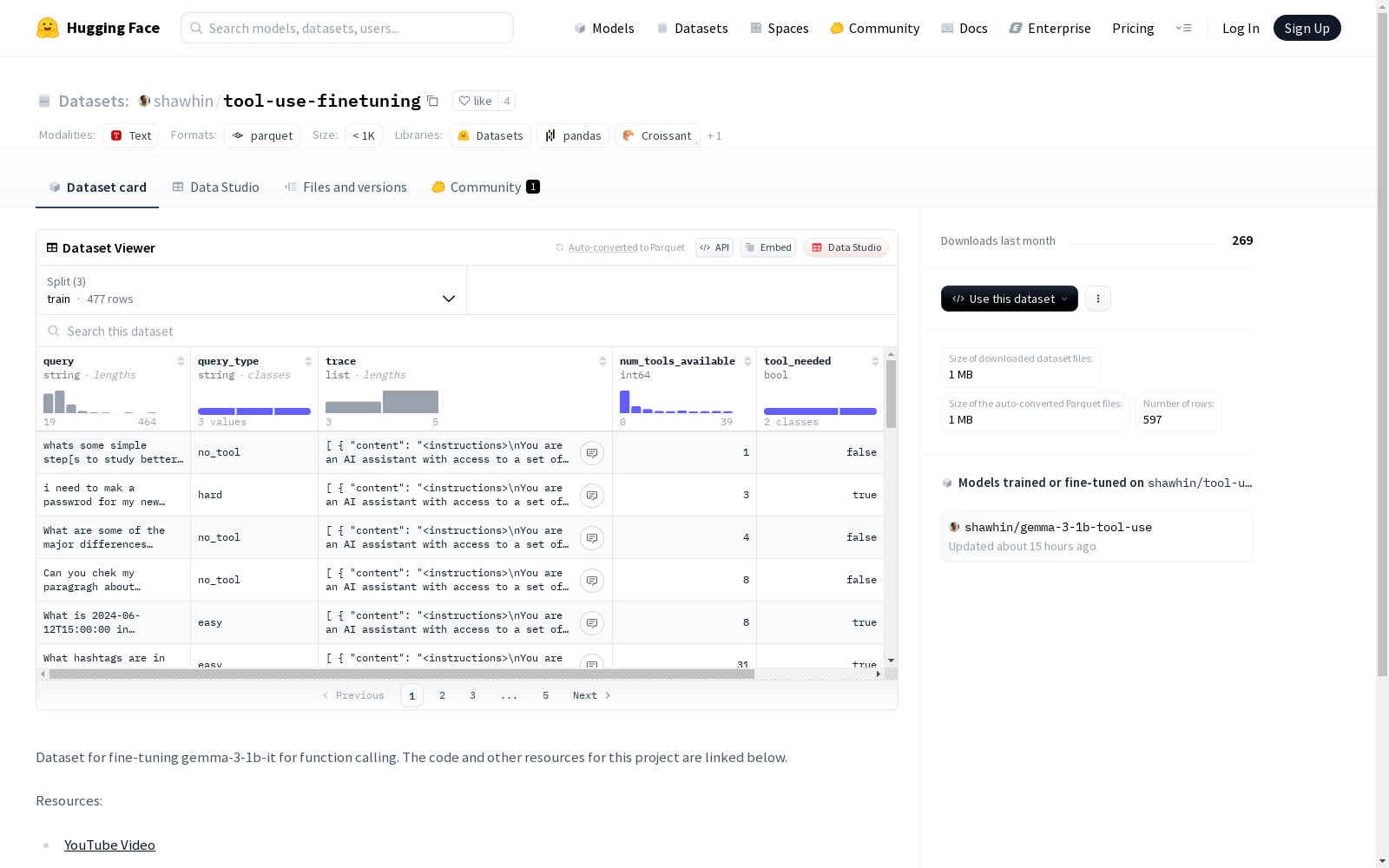This screenshot has width=1389, height=868.
Task: Open the Models navigation item
Action: click(x=604, y=28)
